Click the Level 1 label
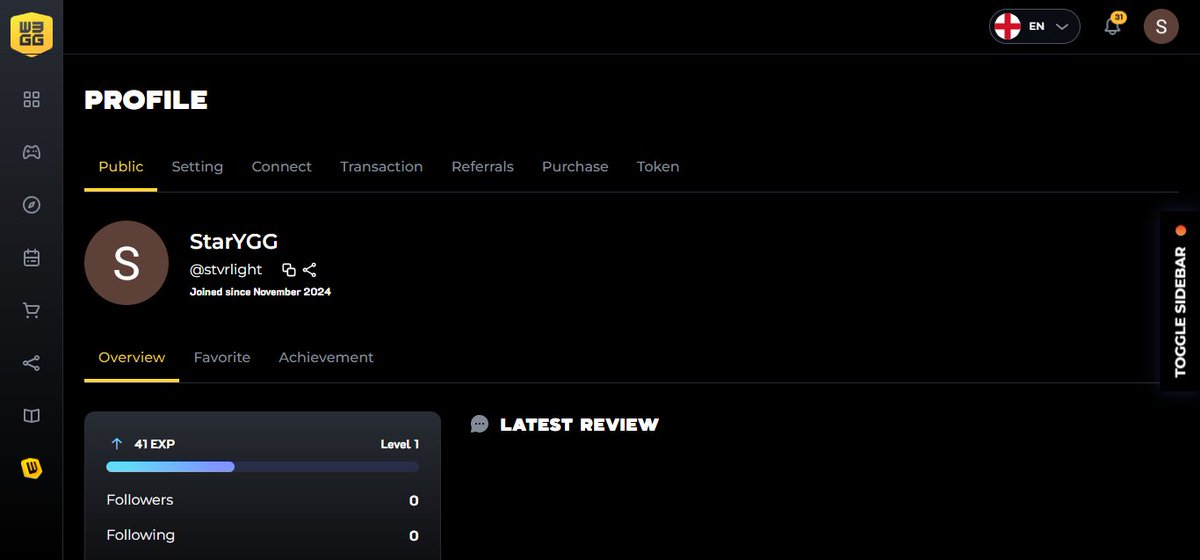This screenshot has width=1200, height=560. tap(400, 444)
